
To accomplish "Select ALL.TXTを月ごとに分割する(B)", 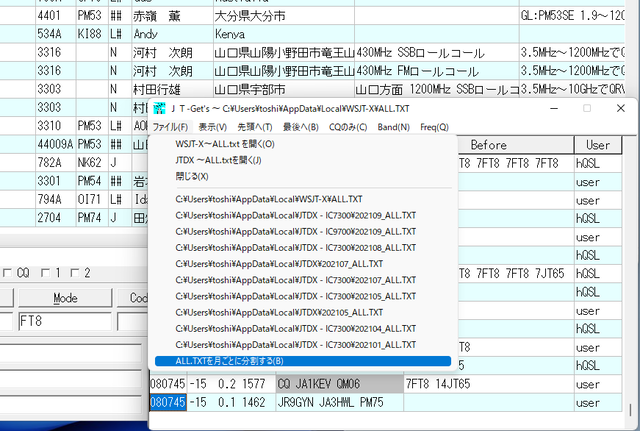I will [302, 361].
